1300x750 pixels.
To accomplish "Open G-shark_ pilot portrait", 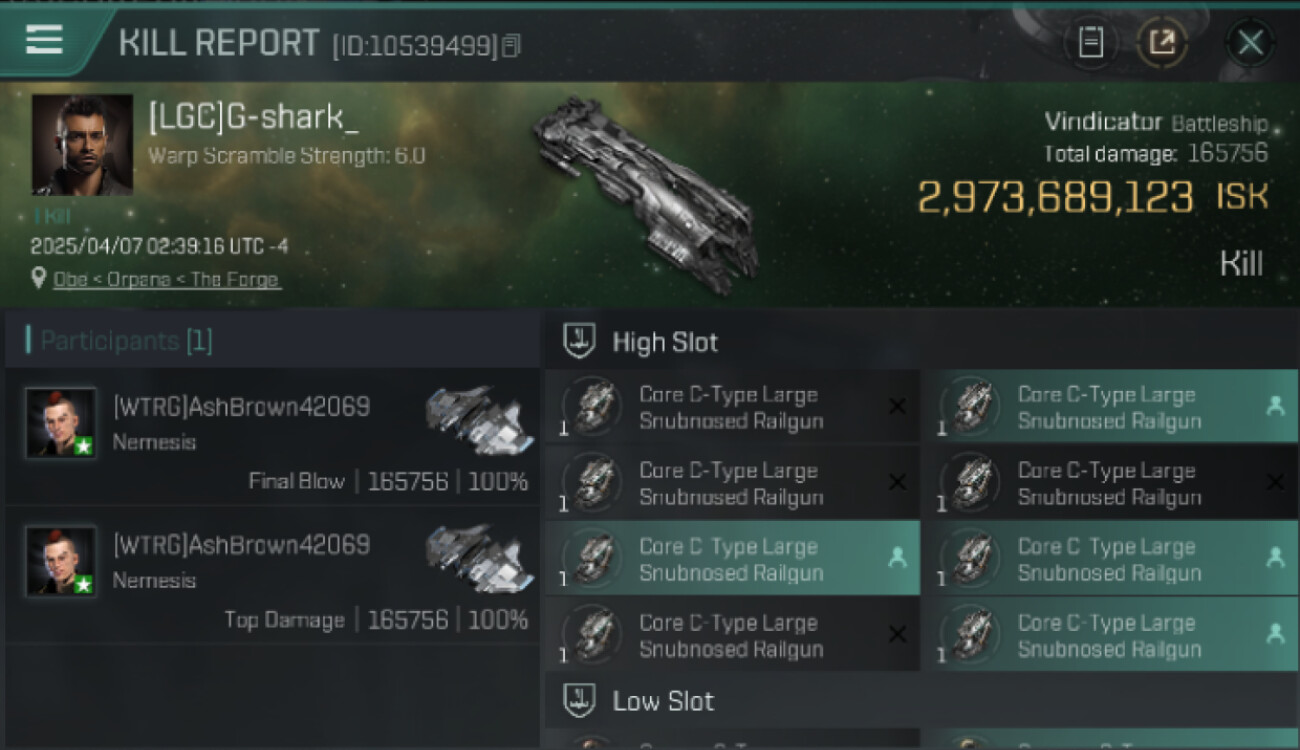I will (82, 145).
